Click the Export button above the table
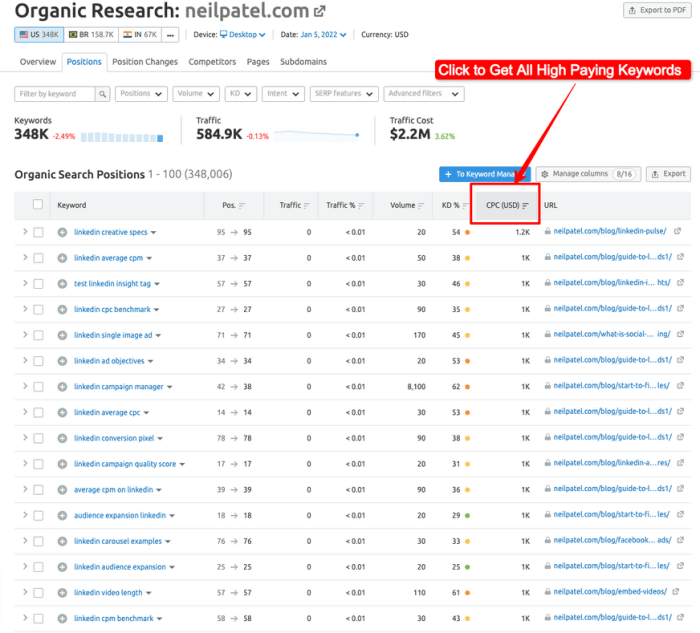 tap(668, 174)
